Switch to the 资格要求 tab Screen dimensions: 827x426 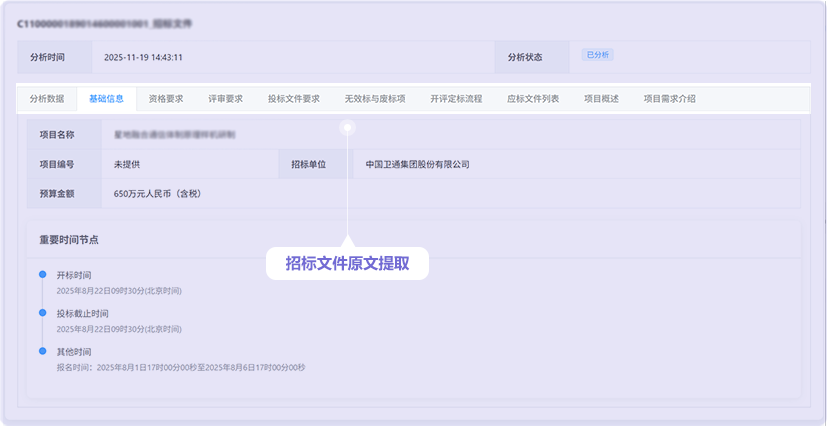pos(166,99)
